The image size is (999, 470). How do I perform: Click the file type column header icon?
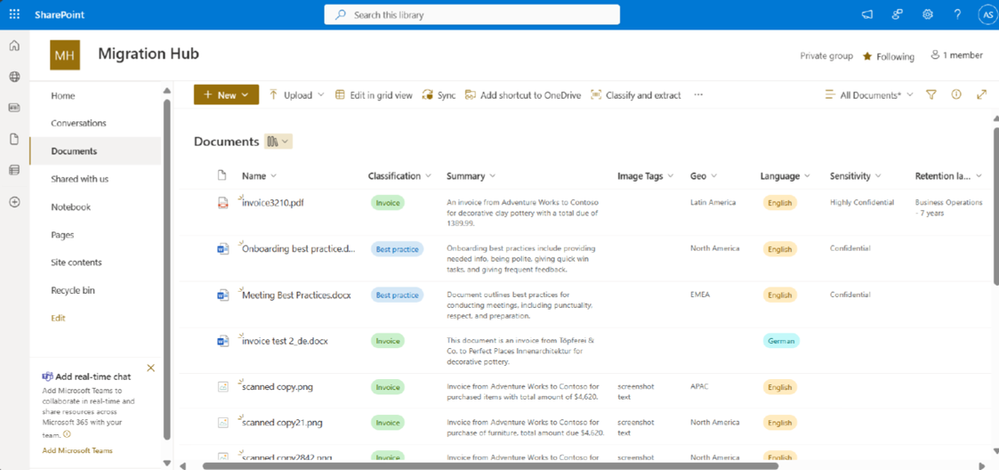pos(222,176)
